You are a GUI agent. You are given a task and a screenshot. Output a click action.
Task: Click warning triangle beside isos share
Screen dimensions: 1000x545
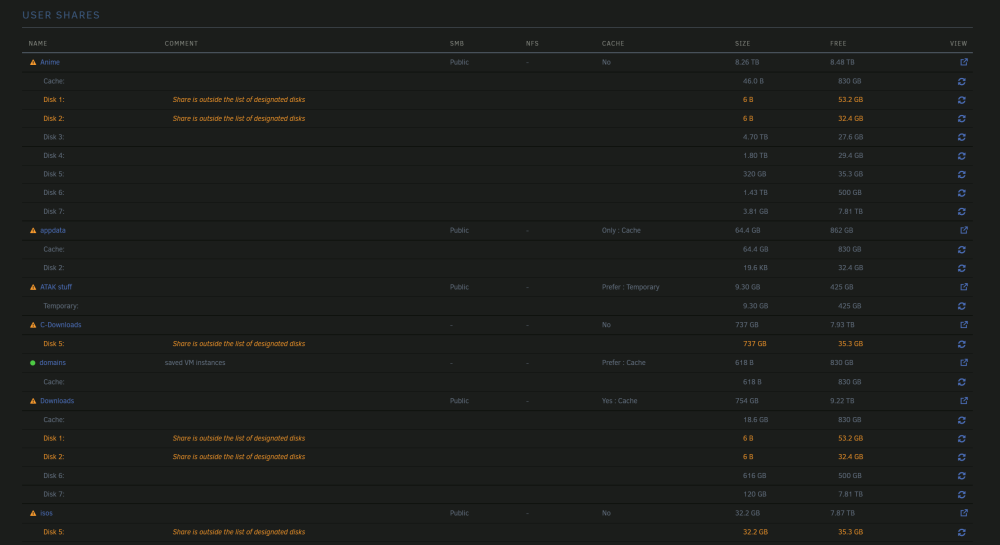click(33, 513)
